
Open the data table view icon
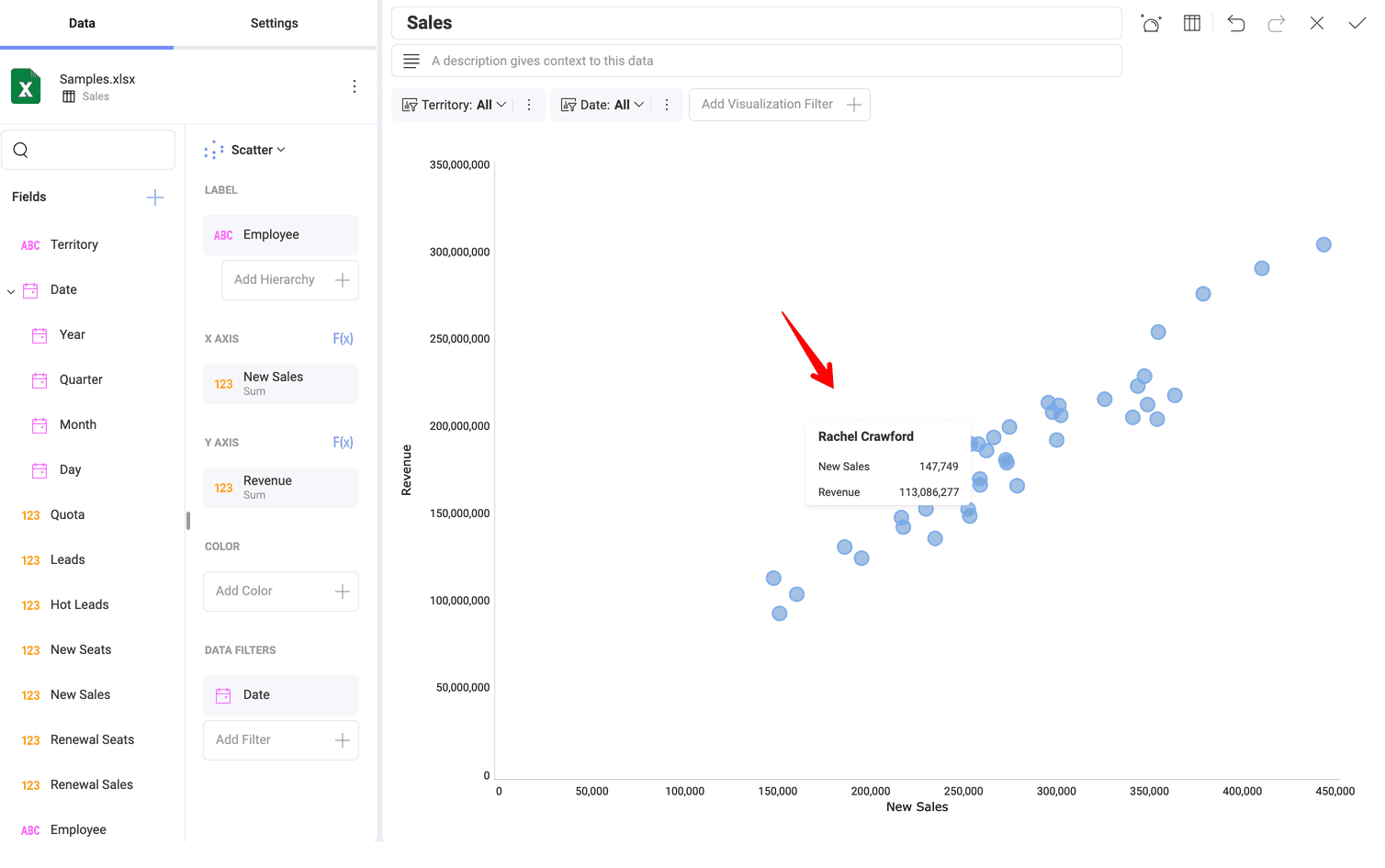(1192, 23)
